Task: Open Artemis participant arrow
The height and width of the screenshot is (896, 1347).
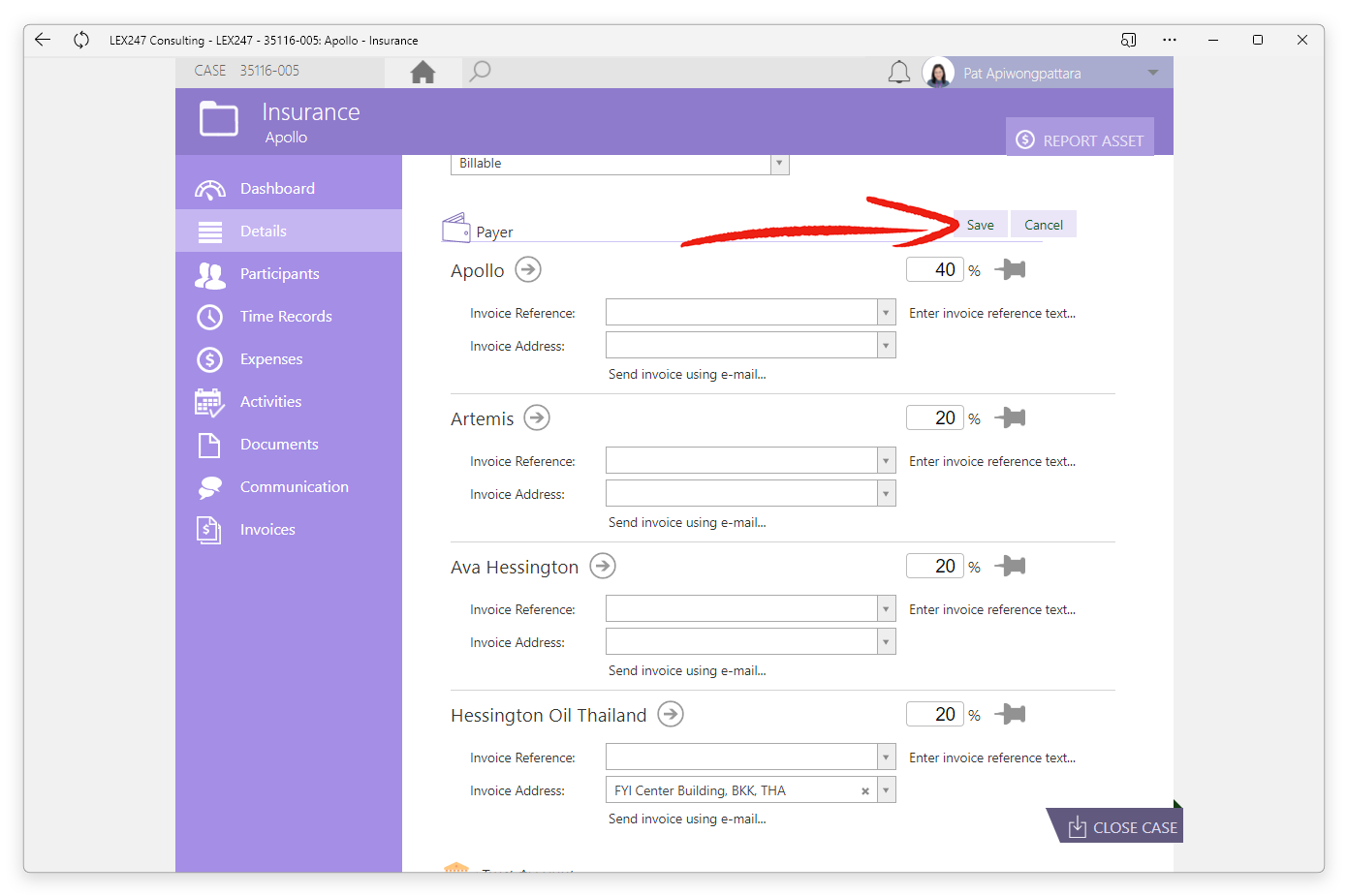Action: point(537,417)
